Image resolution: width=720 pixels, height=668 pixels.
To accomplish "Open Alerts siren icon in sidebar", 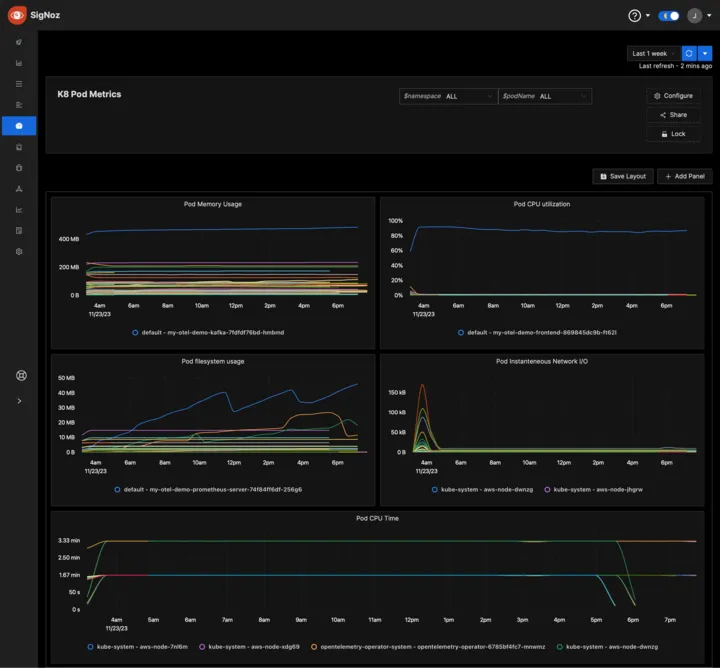I will pos(19,147).
